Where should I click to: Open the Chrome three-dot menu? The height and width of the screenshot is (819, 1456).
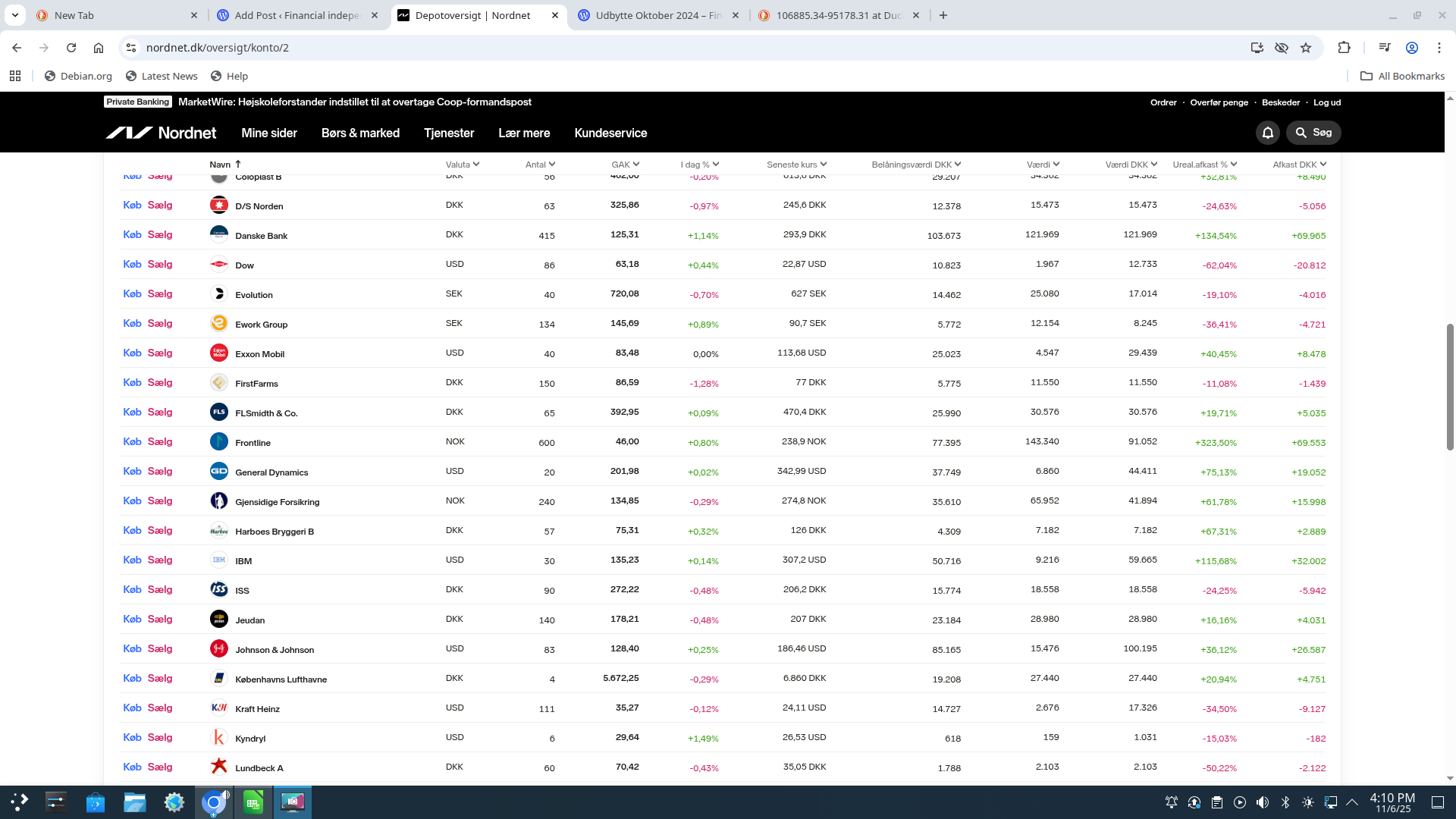point(1439,48)
